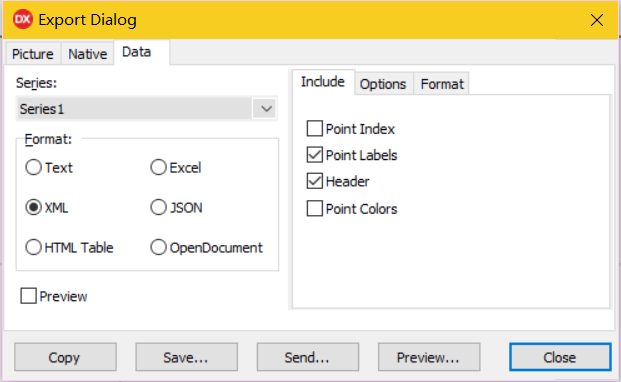Click the DX application icon in title bar
Image resolution: width=621 pixels, height=382 pixels.
(23, 19)
